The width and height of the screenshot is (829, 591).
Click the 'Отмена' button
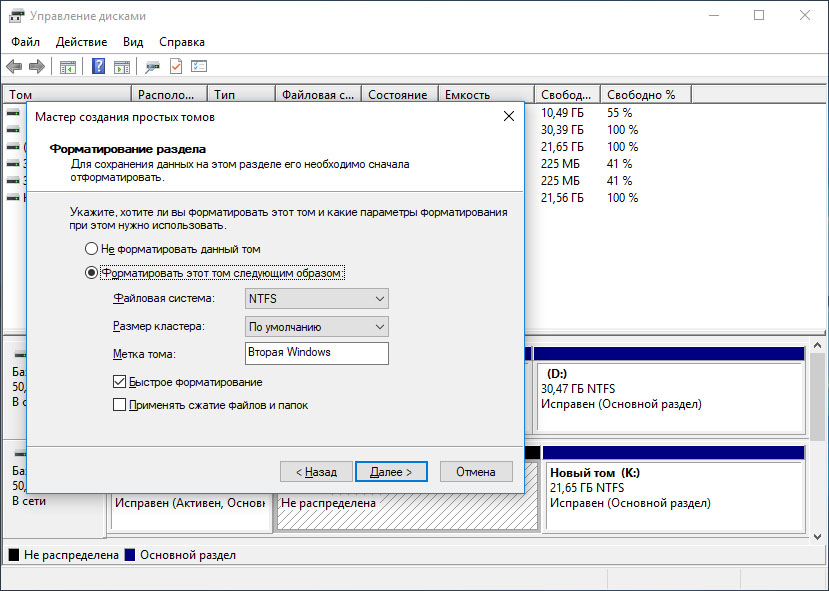coord(476,472)
